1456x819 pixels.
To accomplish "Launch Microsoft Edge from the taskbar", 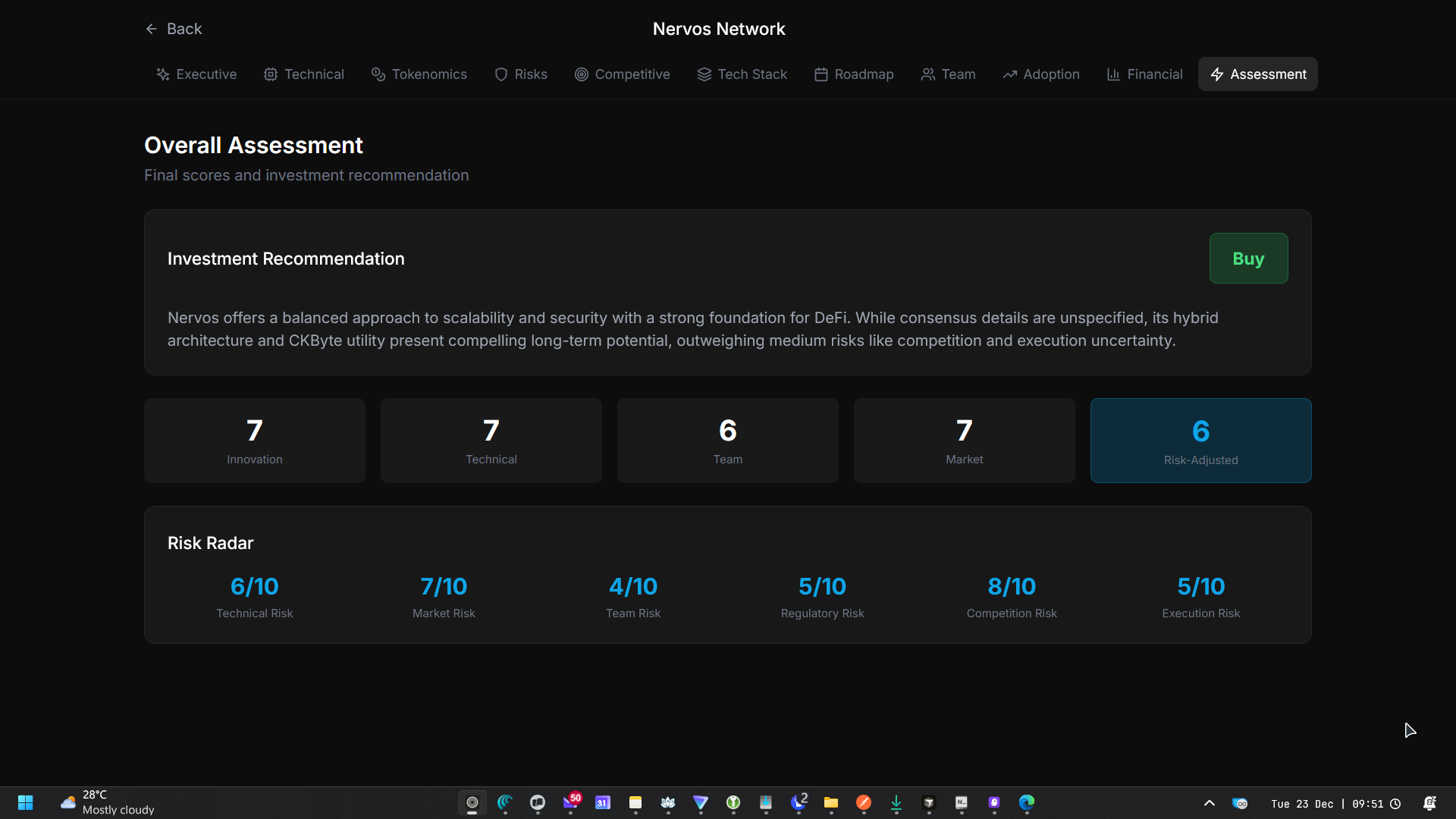I will click(x=1027, y=802).
